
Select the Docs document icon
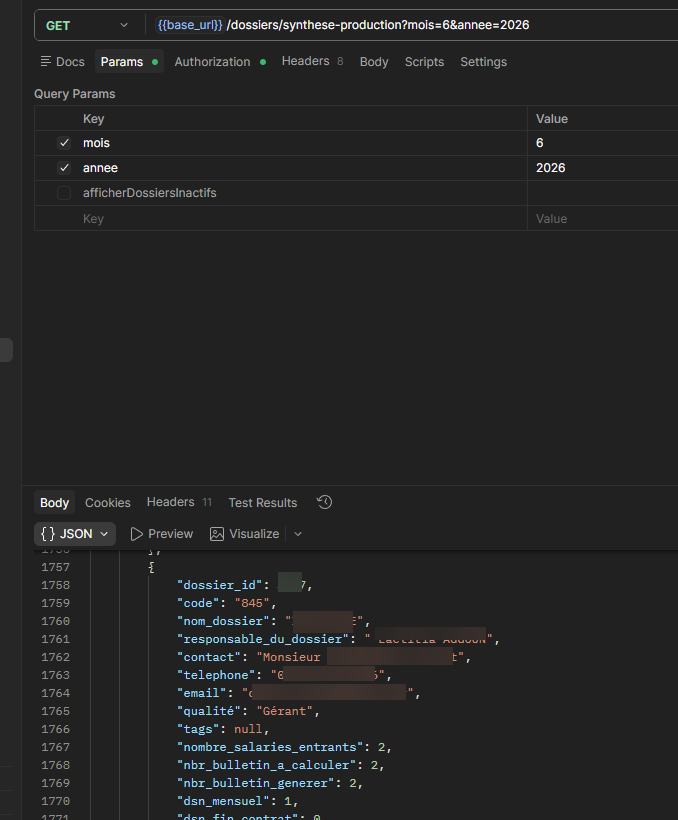tap(46, 62)
